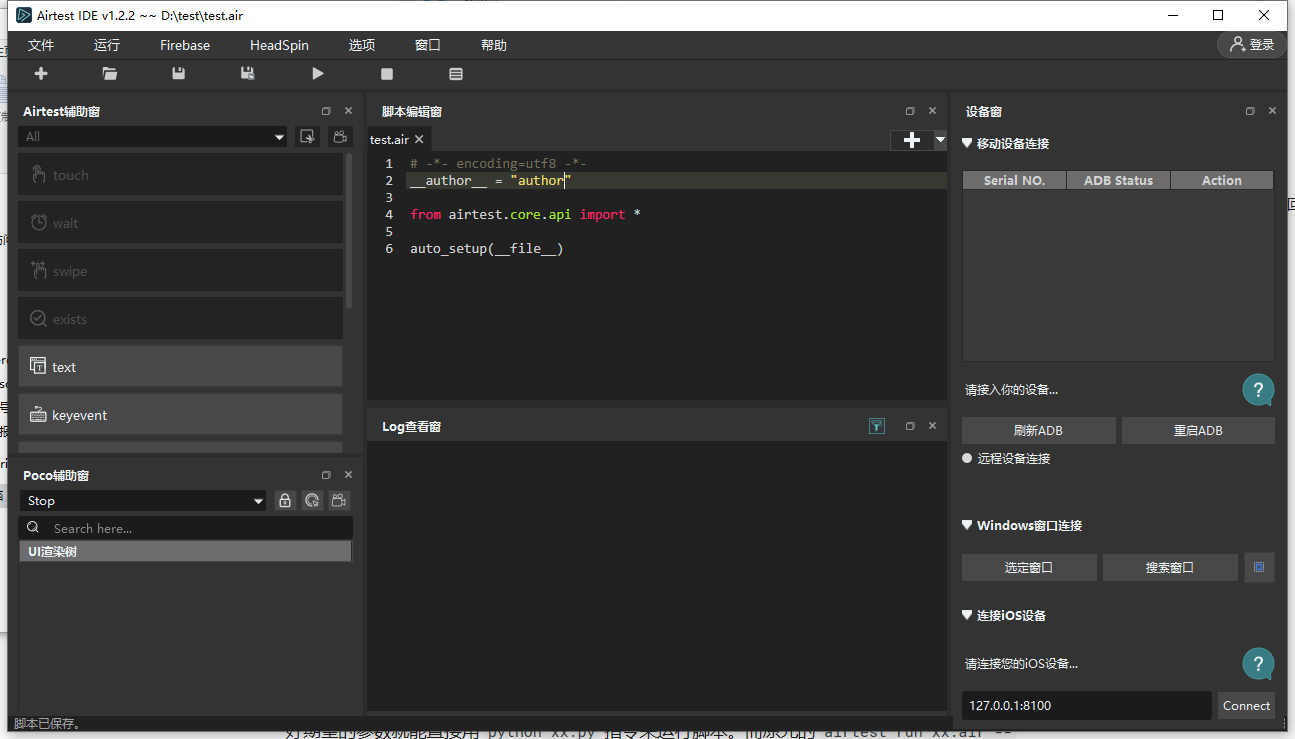Open the HeadSpin menu
The width and height of the screenshot is (1295, 739).
click(x=279, y=46)
